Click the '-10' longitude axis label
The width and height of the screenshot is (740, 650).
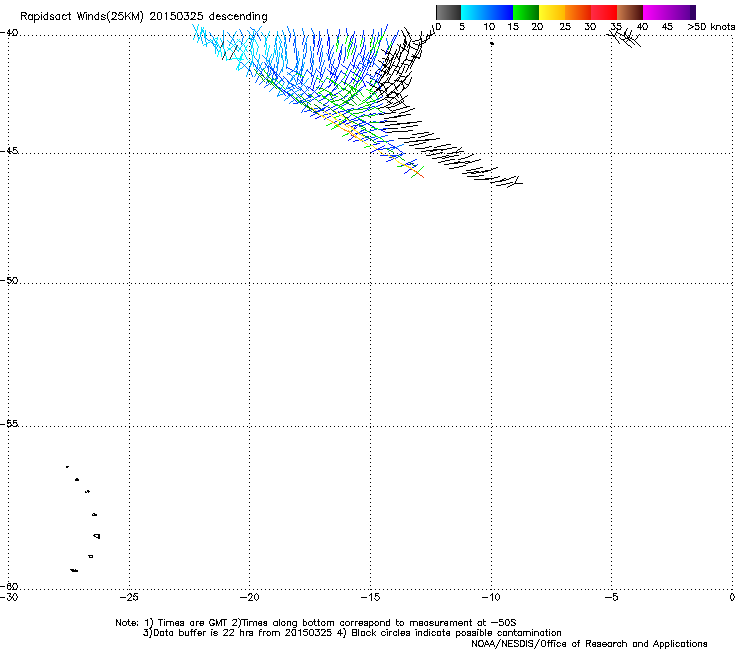[x=491, y=597]
